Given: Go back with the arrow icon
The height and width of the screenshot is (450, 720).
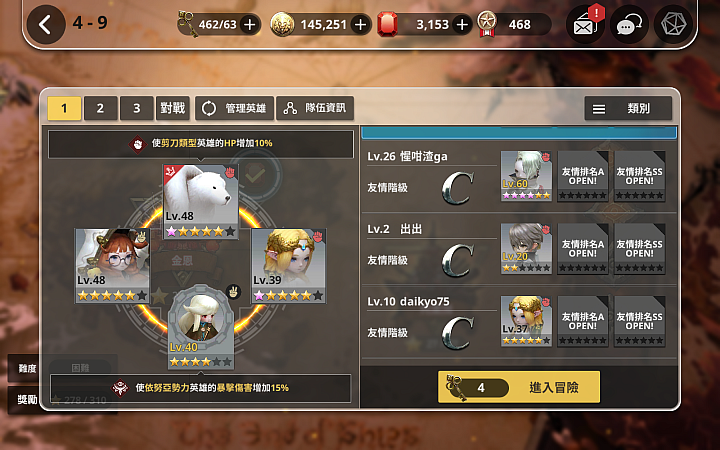Looking at the screenshot, I should pos(46,24).
